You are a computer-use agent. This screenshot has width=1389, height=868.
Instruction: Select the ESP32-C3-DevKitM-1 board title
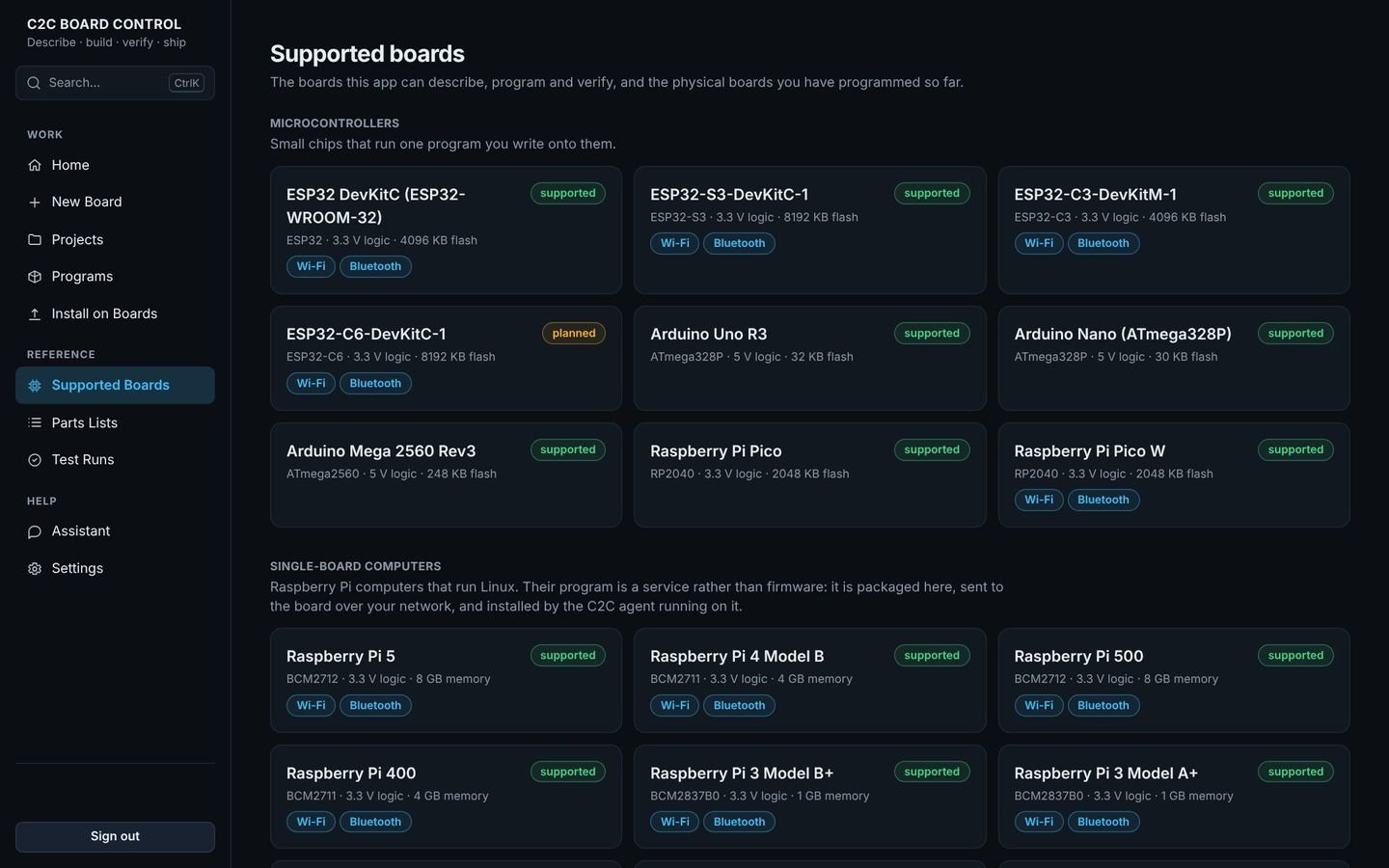point(1095,195)
